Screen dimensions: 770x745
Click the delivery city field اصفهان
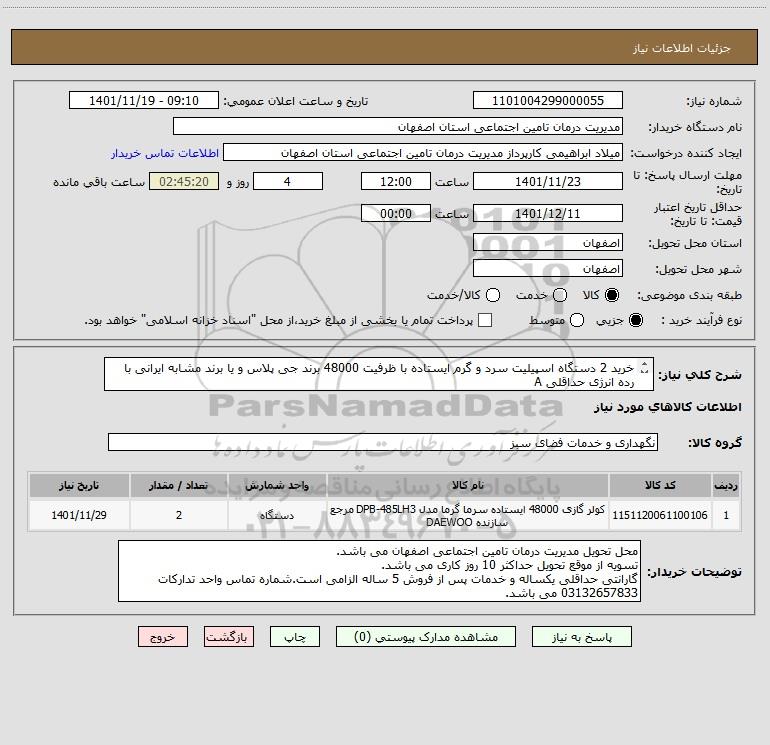pyautogui.click(x=548, y=269)
